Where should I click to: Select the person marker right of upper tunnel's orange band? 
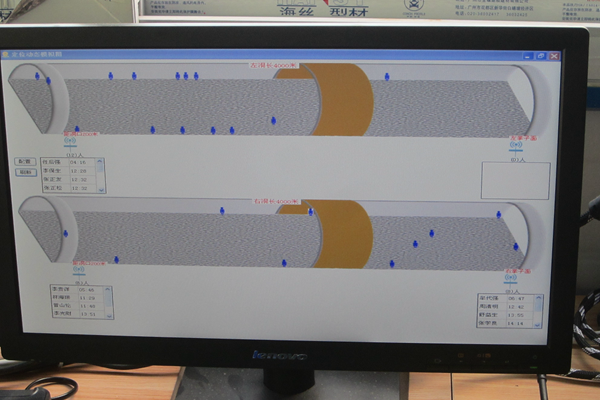click(387, 76)
